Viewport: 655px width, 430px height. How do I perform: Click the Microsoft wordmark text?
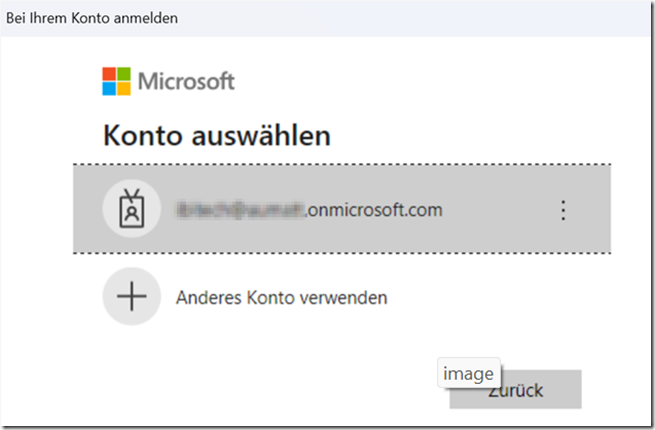186,81
